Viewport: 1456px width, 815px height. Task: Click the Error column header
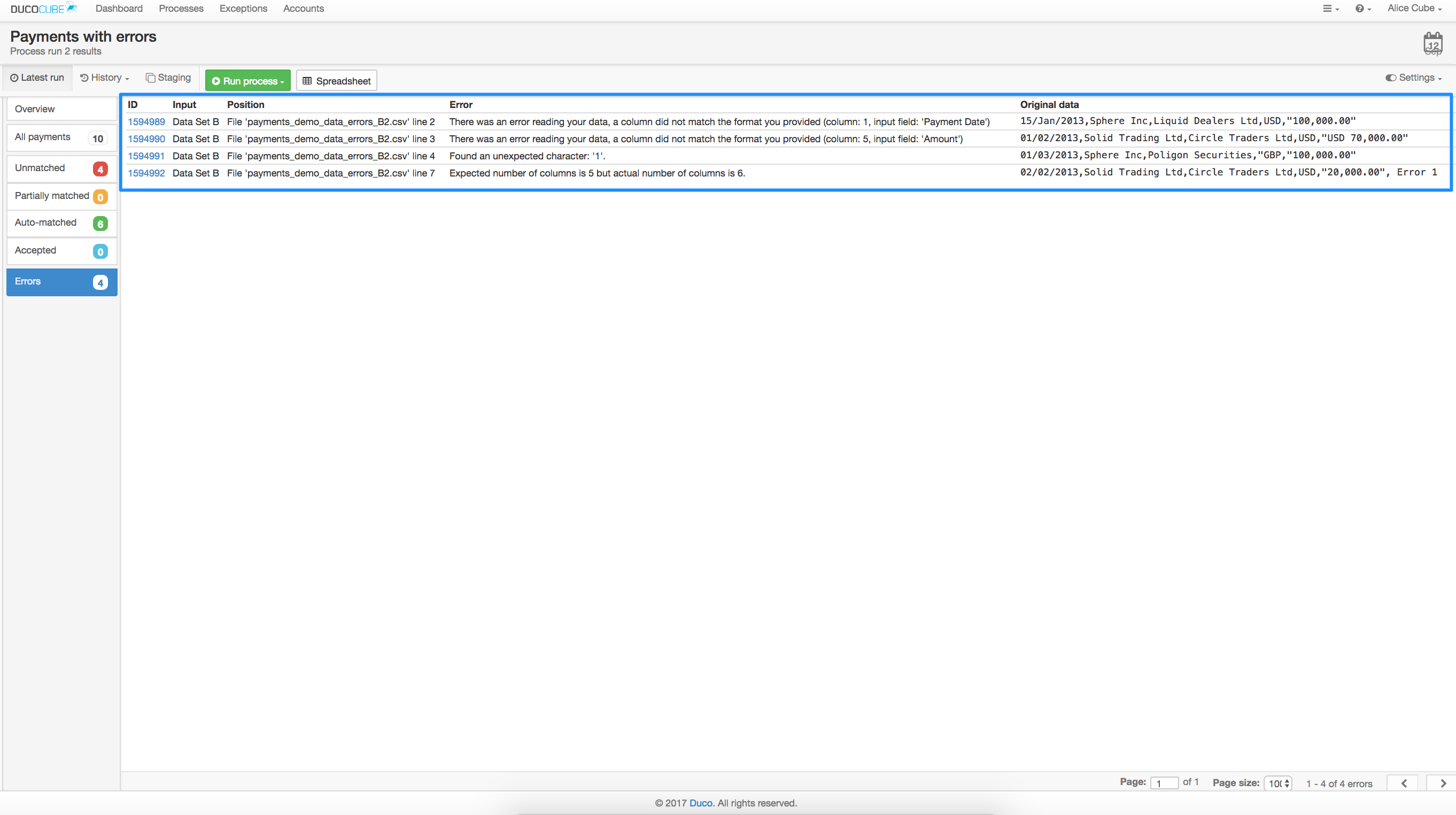461,105
